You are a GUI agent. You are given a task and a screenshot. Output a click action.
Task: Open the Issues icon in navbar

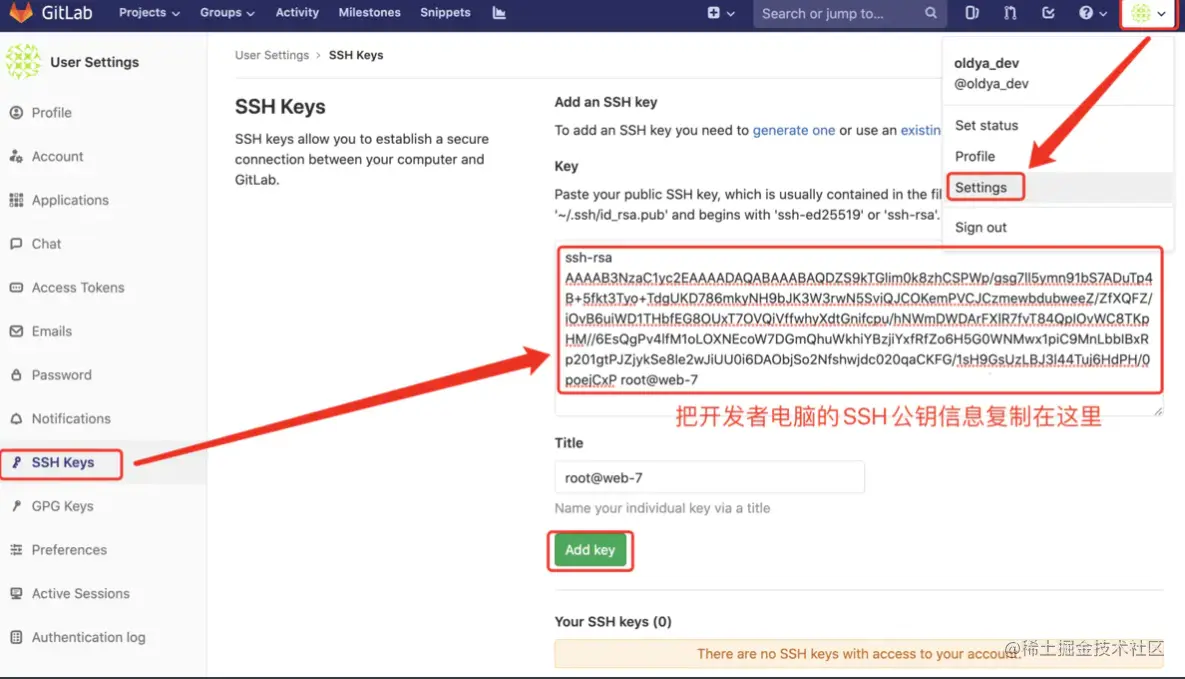coord(972,13)
